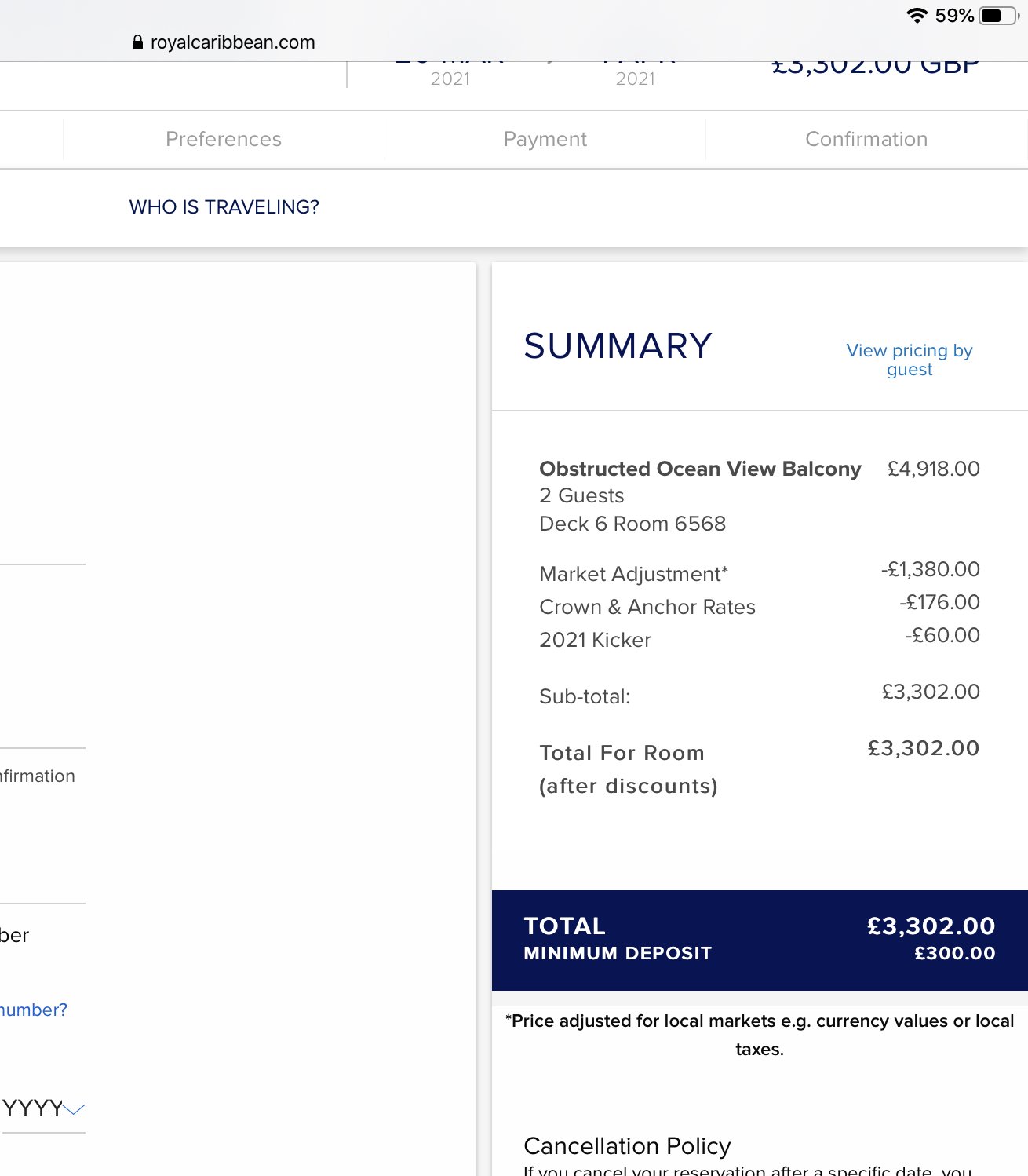1028x1176 pixels.
Task: Select Crown & Anchor Rates label
Action: pos(647,607)
